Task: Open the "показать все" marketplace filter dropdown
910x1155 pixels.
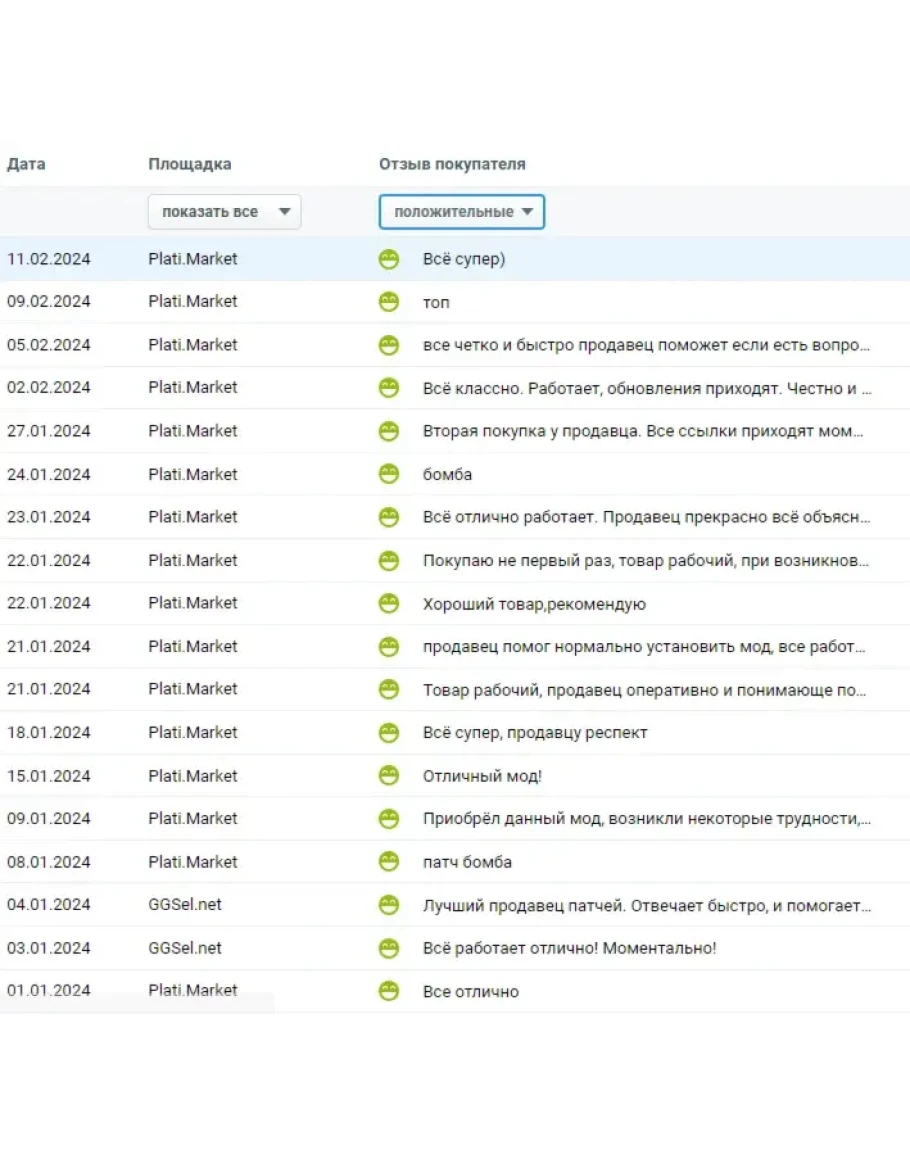Action: (x=224, y=212)
